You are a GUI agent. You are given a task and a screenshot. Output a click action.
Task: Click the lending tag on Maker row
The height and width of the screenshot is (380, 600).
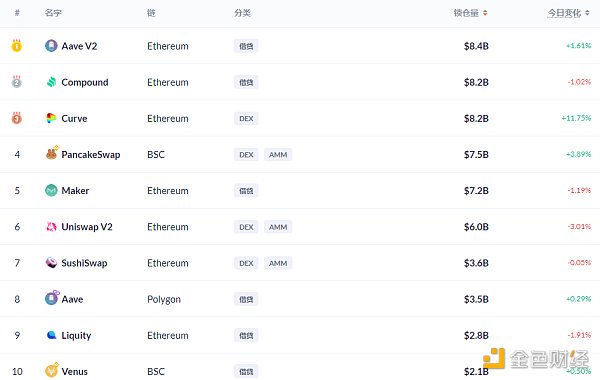tap(246, 191)
